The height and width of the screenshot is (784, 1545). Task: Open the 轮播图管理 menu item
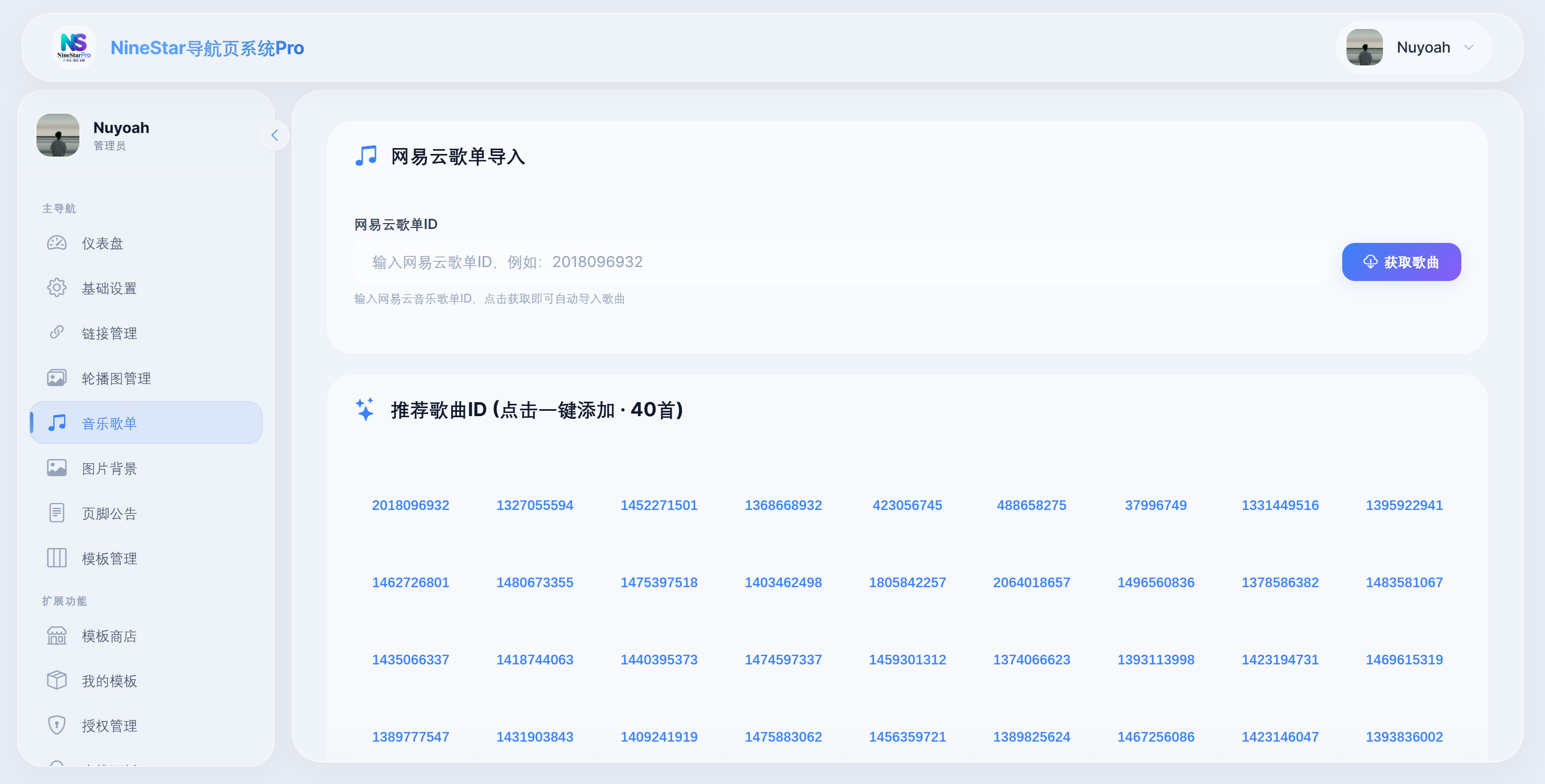(x=146, y=378)
